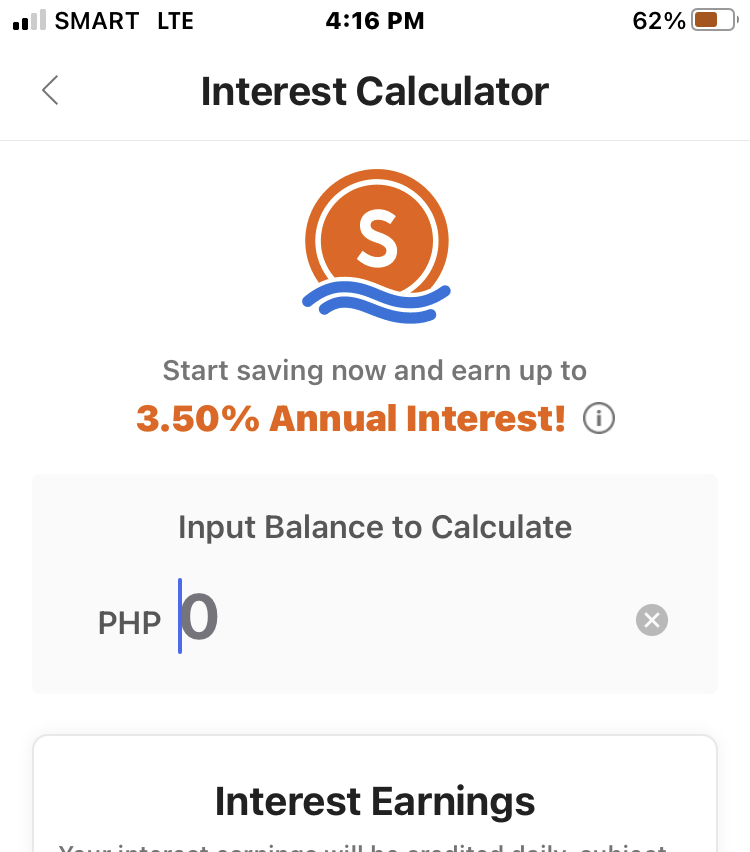750x852 pixels.
Task: Tap the battery icon in status bar
Action: 713,21
